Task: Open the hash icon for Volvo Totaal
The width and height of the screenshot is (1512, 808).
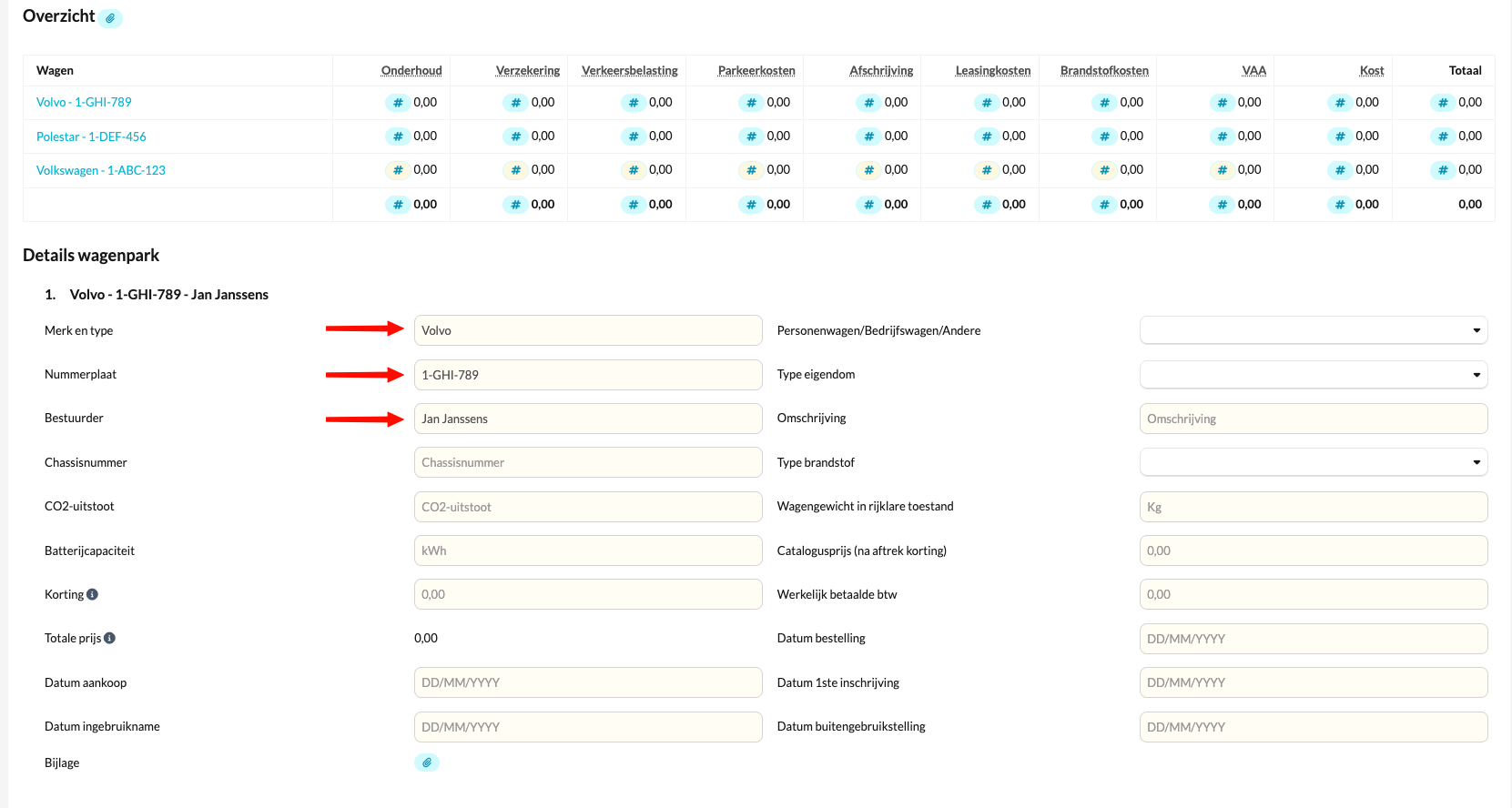Action: [x=1443, y=103]
